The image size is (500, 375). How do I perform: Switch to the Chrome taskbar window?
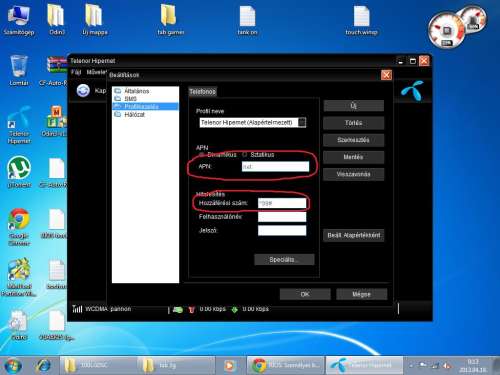pyautogui.click(x=286, y=366)
